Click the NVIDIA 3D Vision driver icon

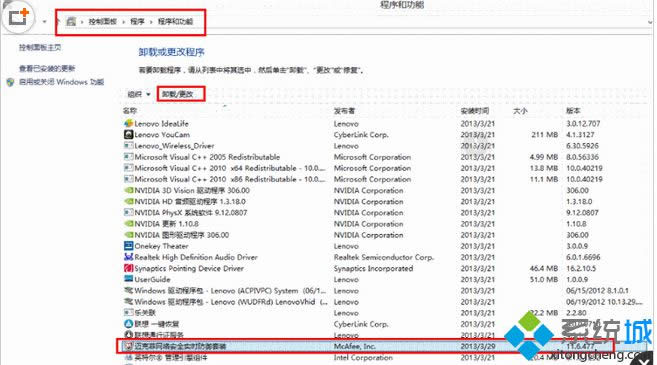click(x=129, y=190)
